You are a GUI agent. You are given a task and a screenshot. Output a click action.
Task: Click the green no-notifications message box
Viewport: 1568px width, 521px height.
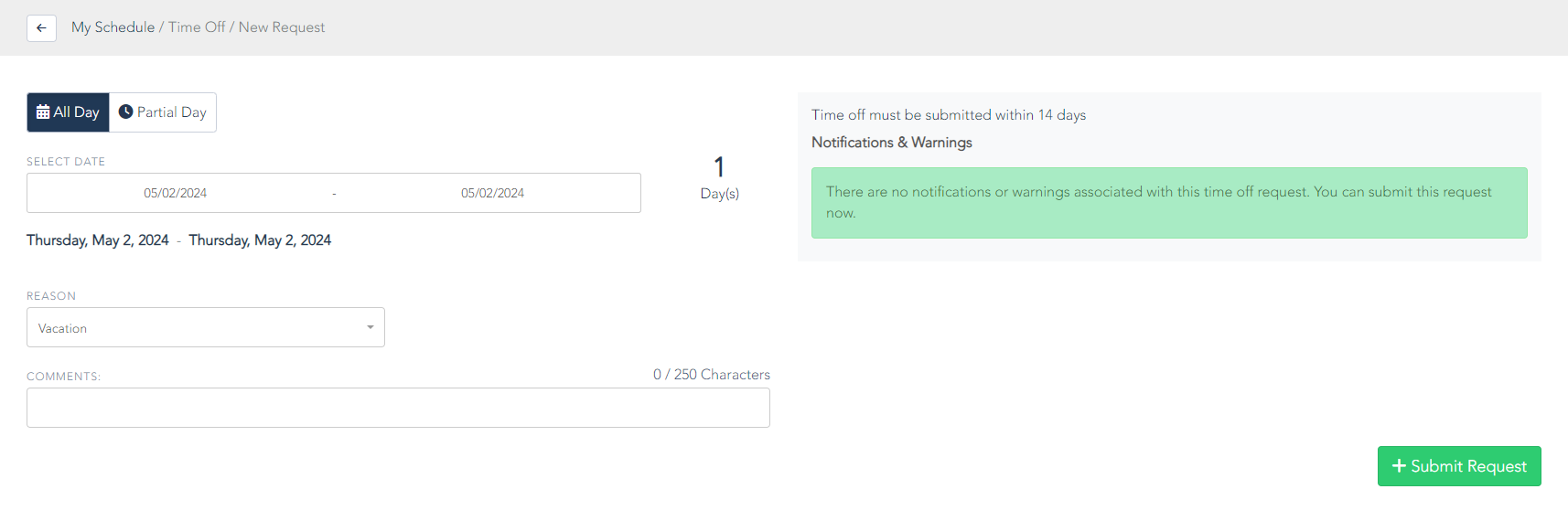point(1169,203)
